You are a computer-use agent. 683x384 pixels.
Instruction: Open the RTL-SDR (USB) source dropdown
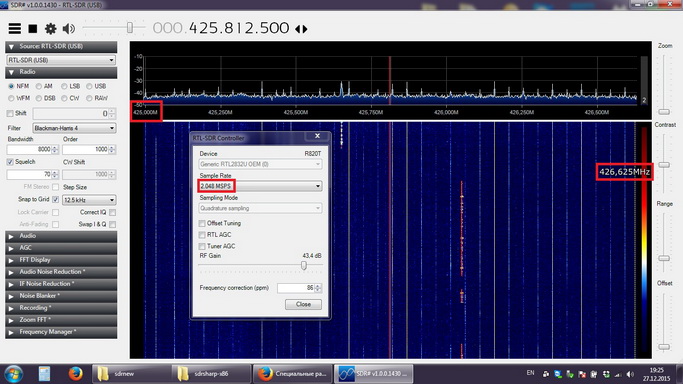[x=61, y=60]
